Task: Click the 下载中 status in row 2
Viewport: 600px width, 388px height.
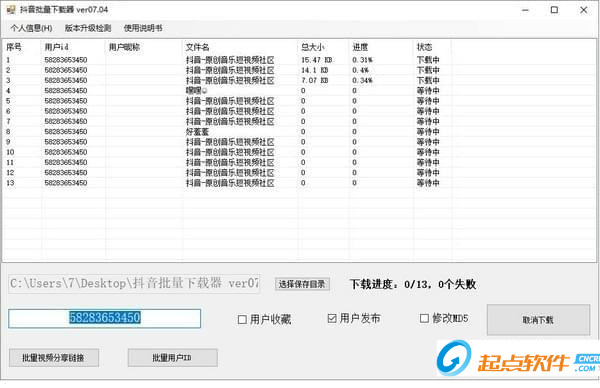Action: (428, 70)
